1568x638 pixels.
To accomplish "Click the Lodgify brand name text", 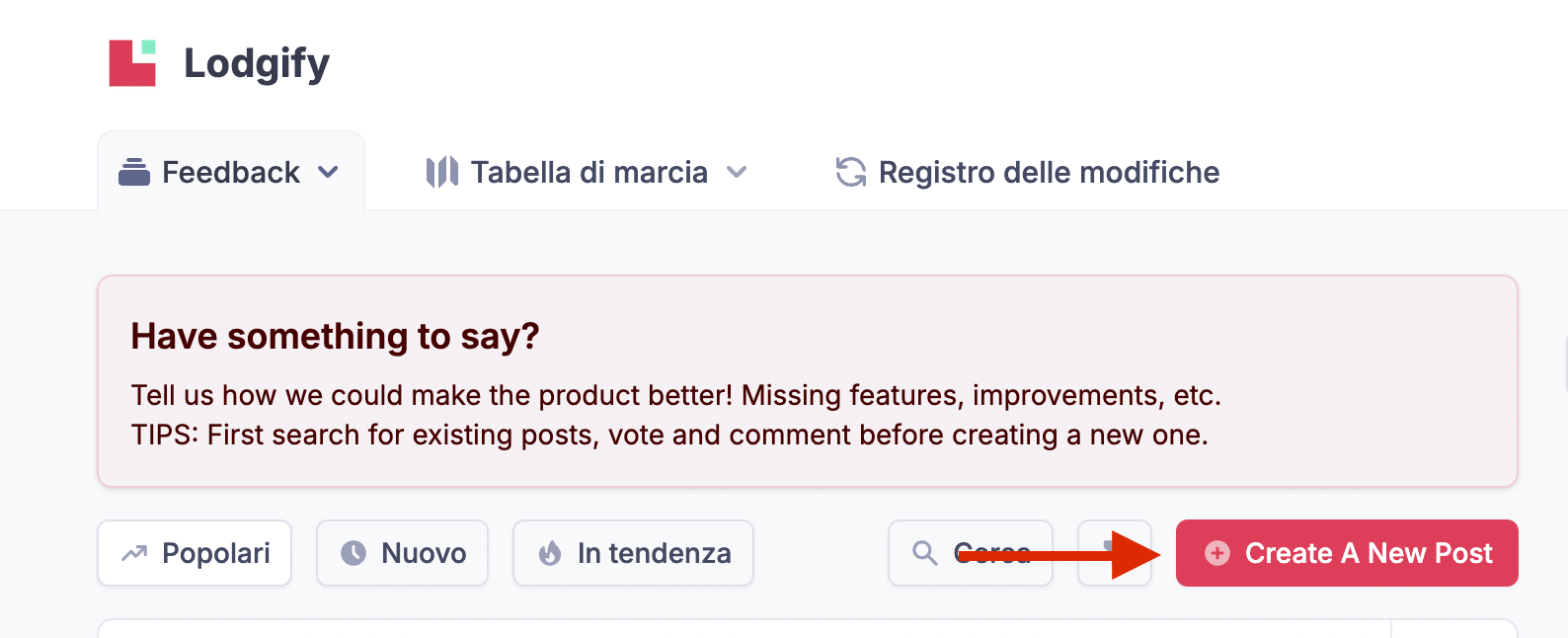I will coord(257,63).
